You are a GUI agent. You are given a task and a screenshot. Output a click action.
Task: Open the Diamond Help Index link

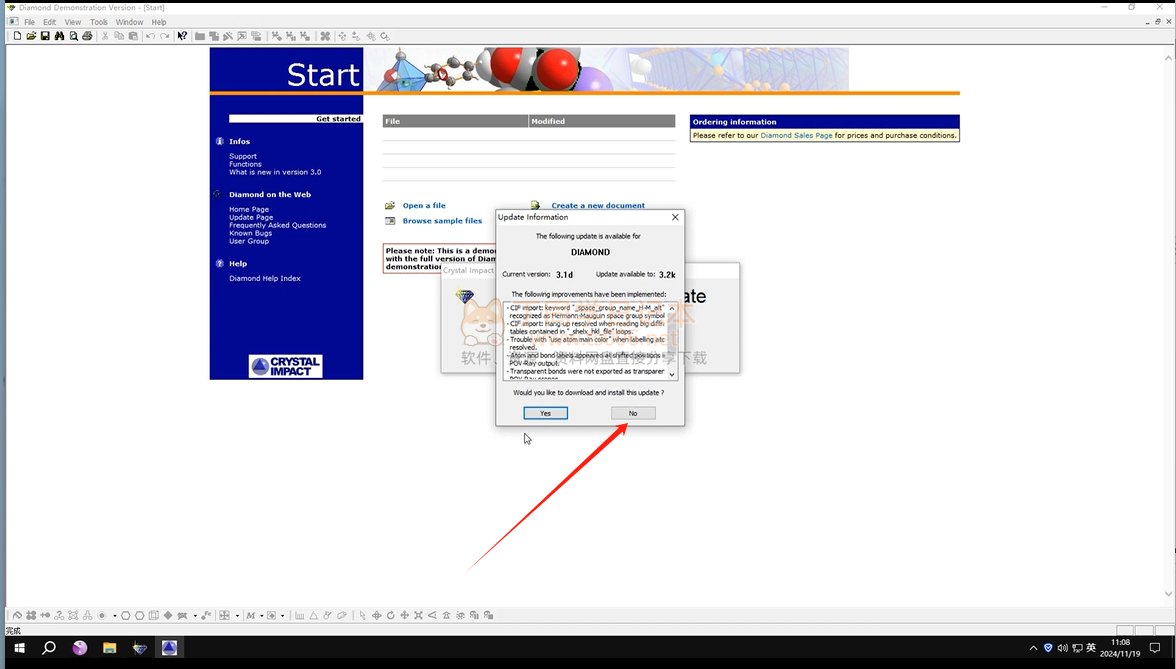point(265,278)
